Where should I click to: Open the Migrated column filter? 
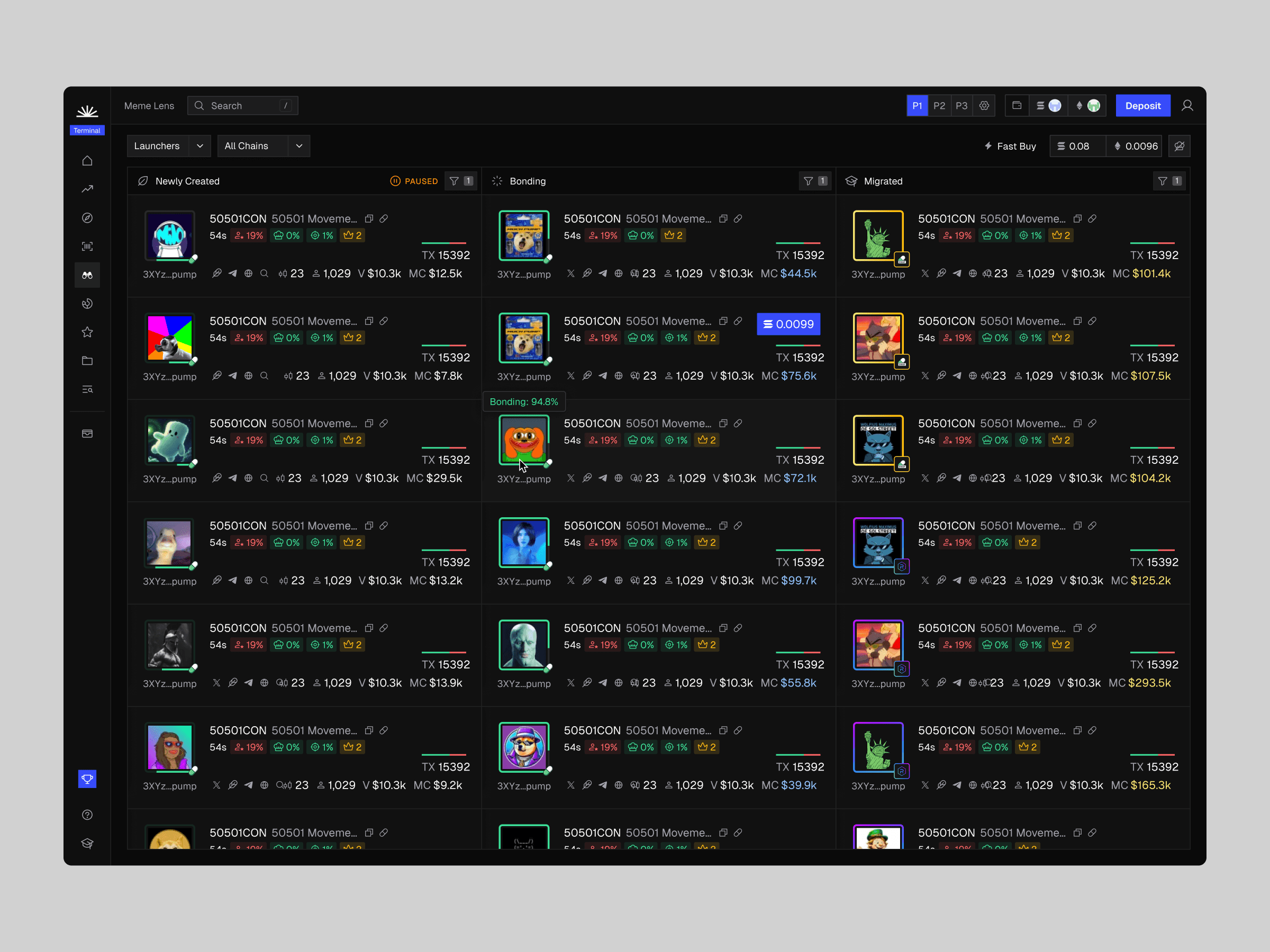click(1168, 181)
